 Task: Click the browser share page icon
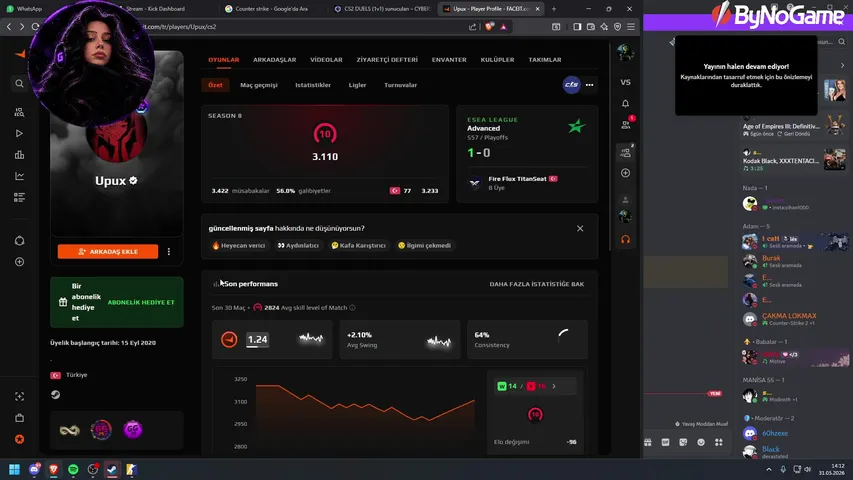click(x=472, y=27)
